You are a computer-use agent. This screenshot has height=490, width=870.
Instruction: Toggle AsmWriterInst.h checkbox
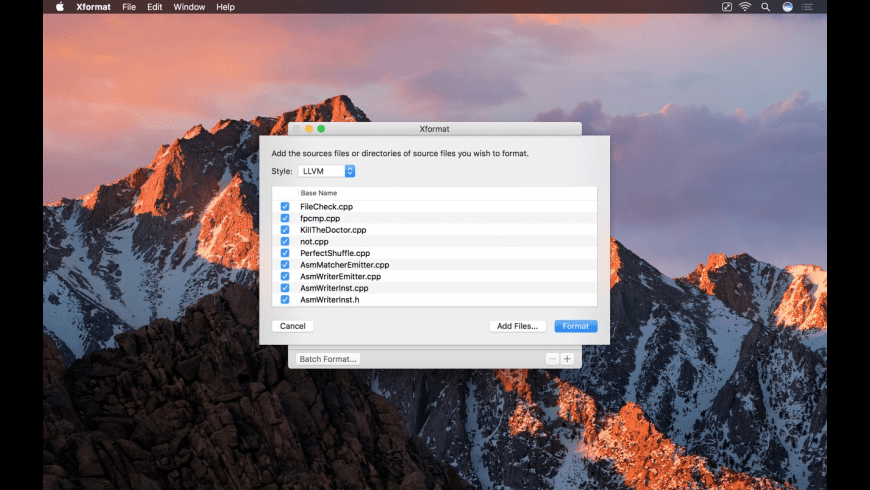pos(285,300)
